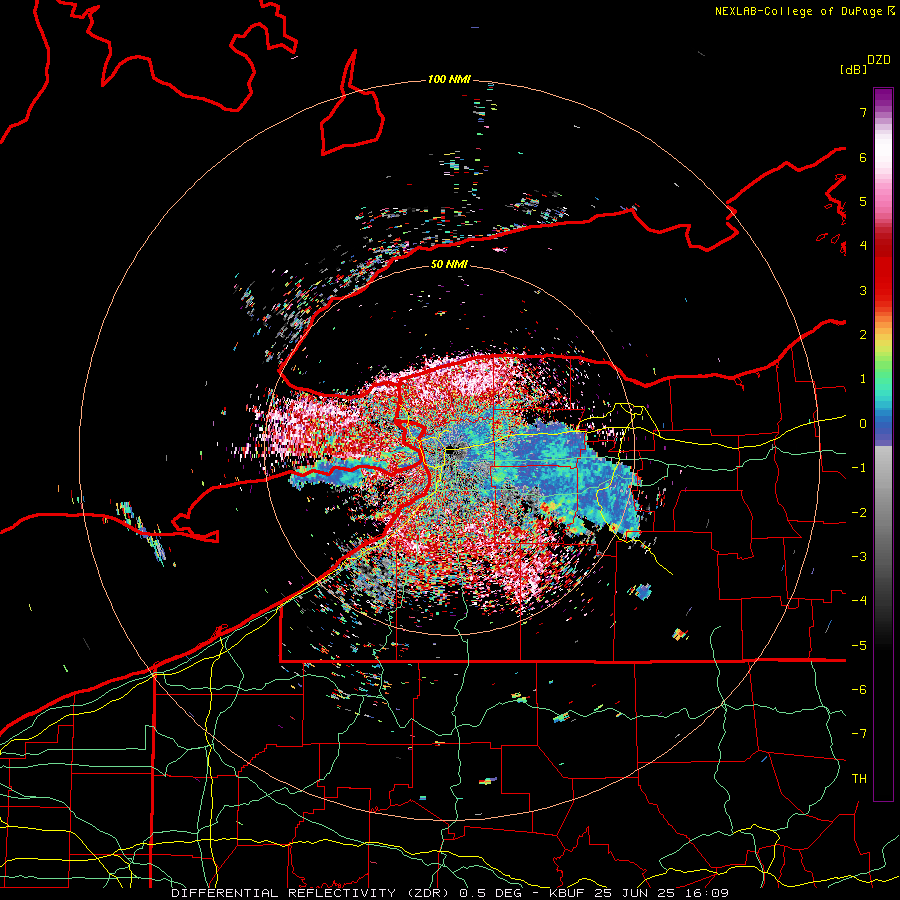The width and height of the screenshot is (900, 900).
Task: Click the 2 value on the ZDR scale
Action: (x=863, y=335)
